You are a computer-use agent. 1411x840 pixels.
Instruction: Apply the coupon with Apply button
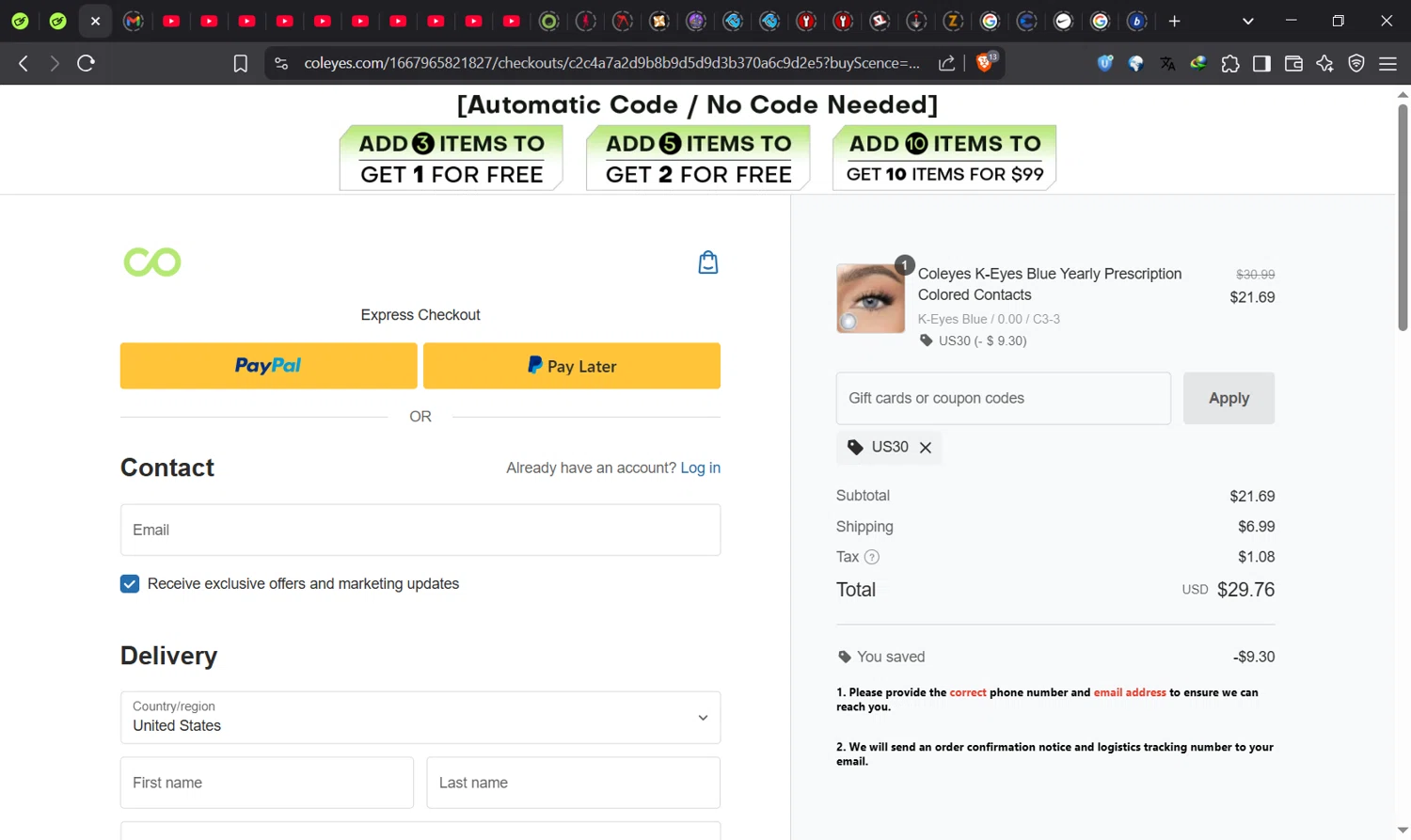point(1229,398)
